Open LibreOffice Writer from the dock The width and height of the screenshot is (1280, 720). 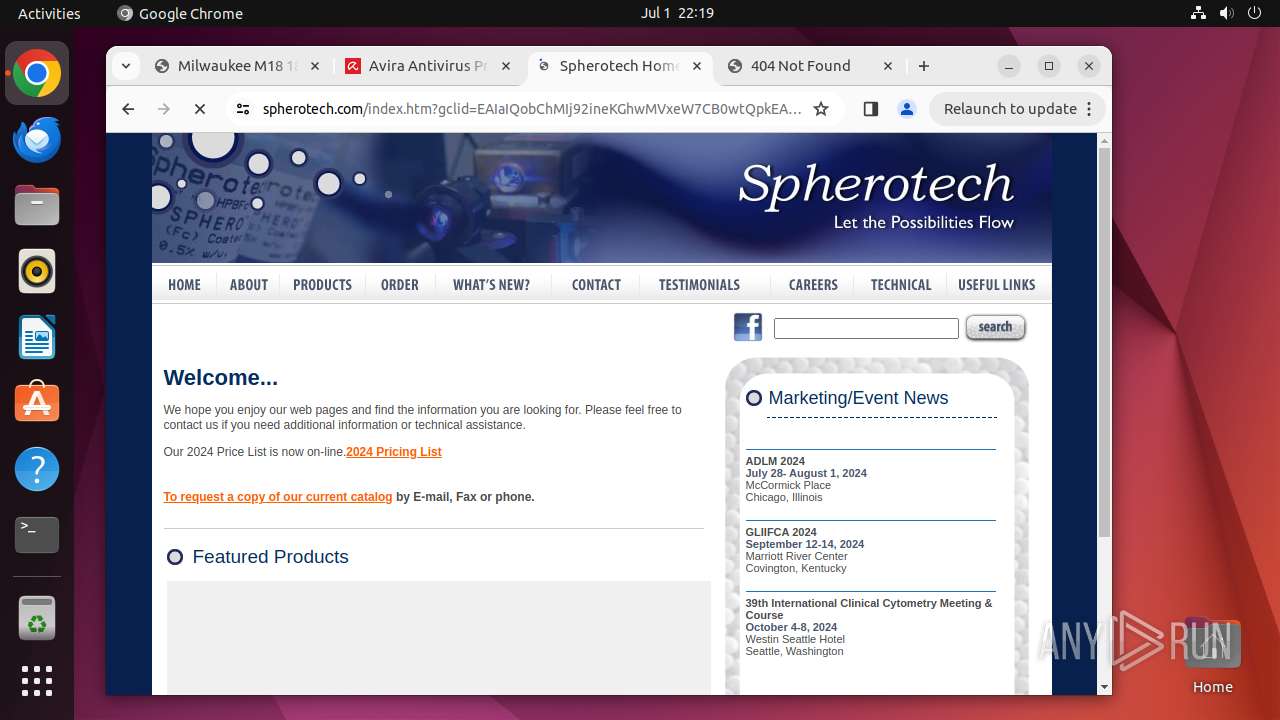37,337
